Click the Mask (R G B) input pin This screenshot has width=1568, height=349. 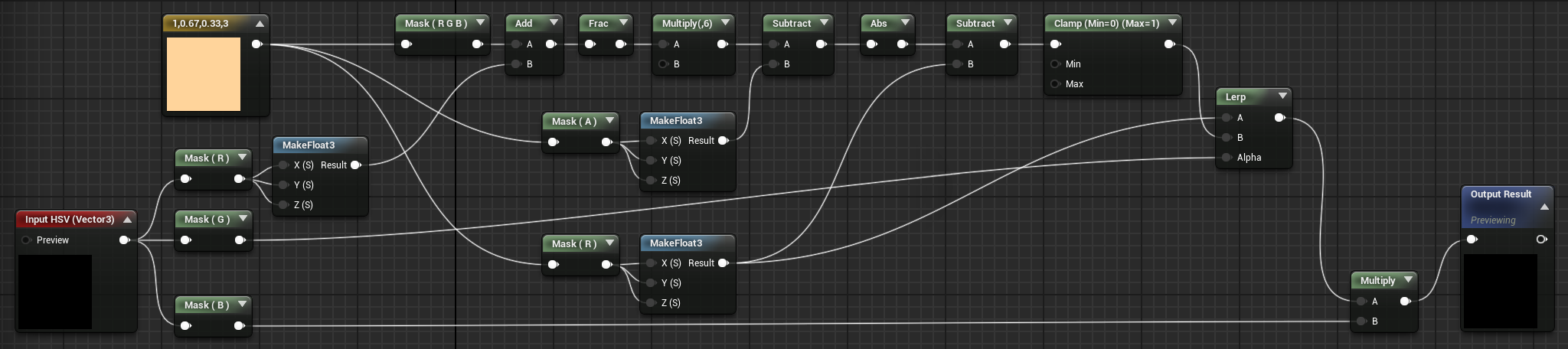point(407,44)
